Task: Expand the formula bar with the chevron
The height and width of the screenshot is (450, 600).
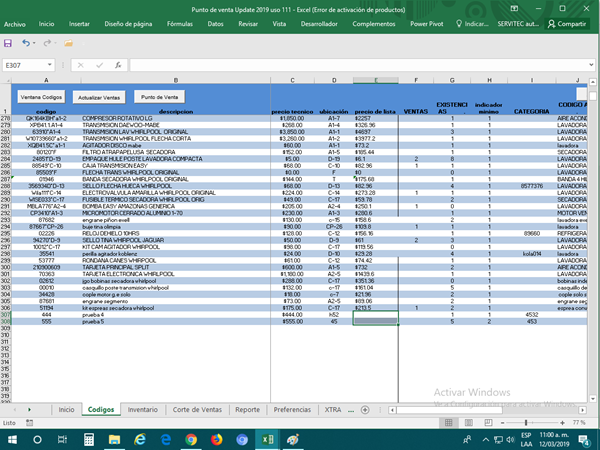Action: click(x=592, y=65)
